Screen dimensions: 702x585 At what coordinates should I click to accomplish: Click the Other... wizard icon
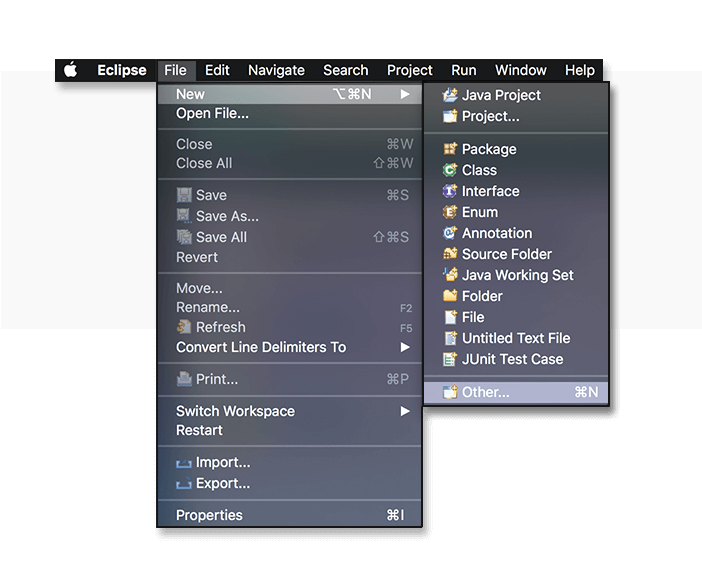coord(450,392)
